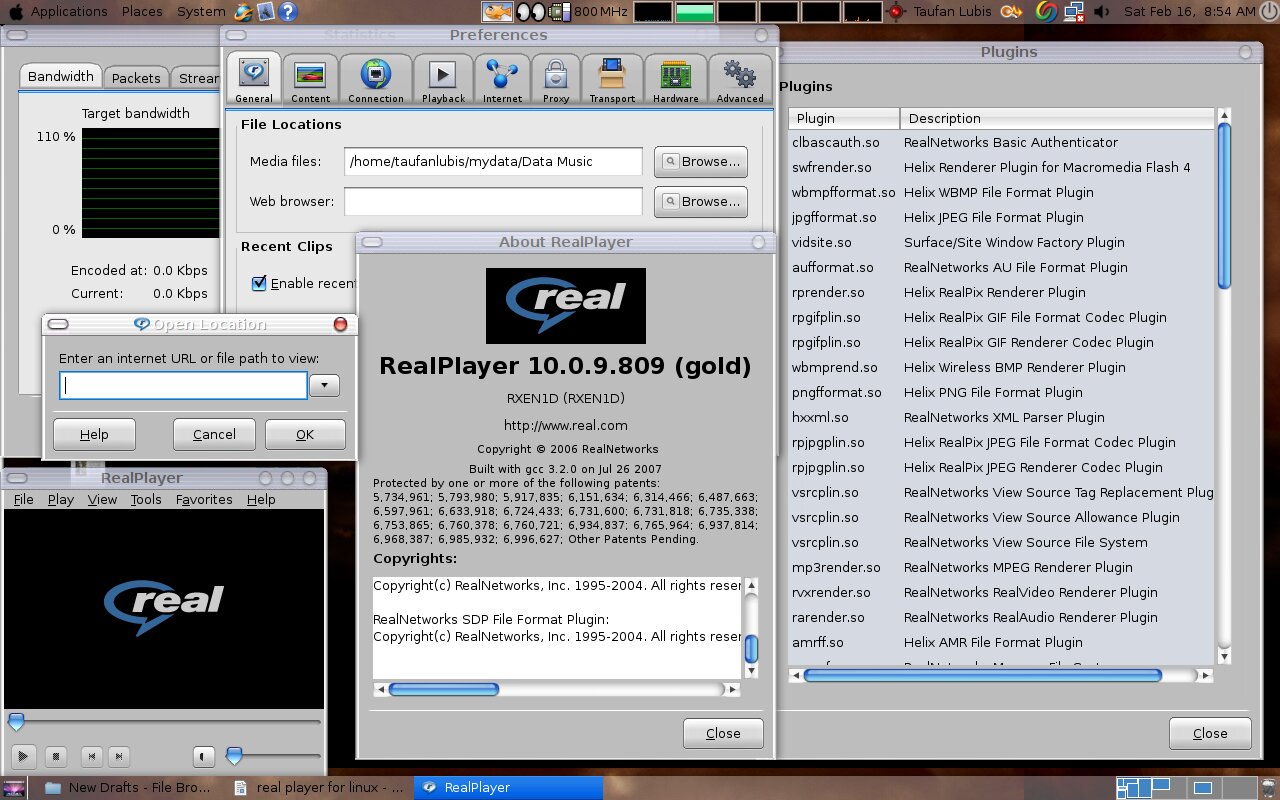The height and width of the screenshot is (800, 1280).
Task: Switch to the Packets tab
Action: click(x=136, y=77)
